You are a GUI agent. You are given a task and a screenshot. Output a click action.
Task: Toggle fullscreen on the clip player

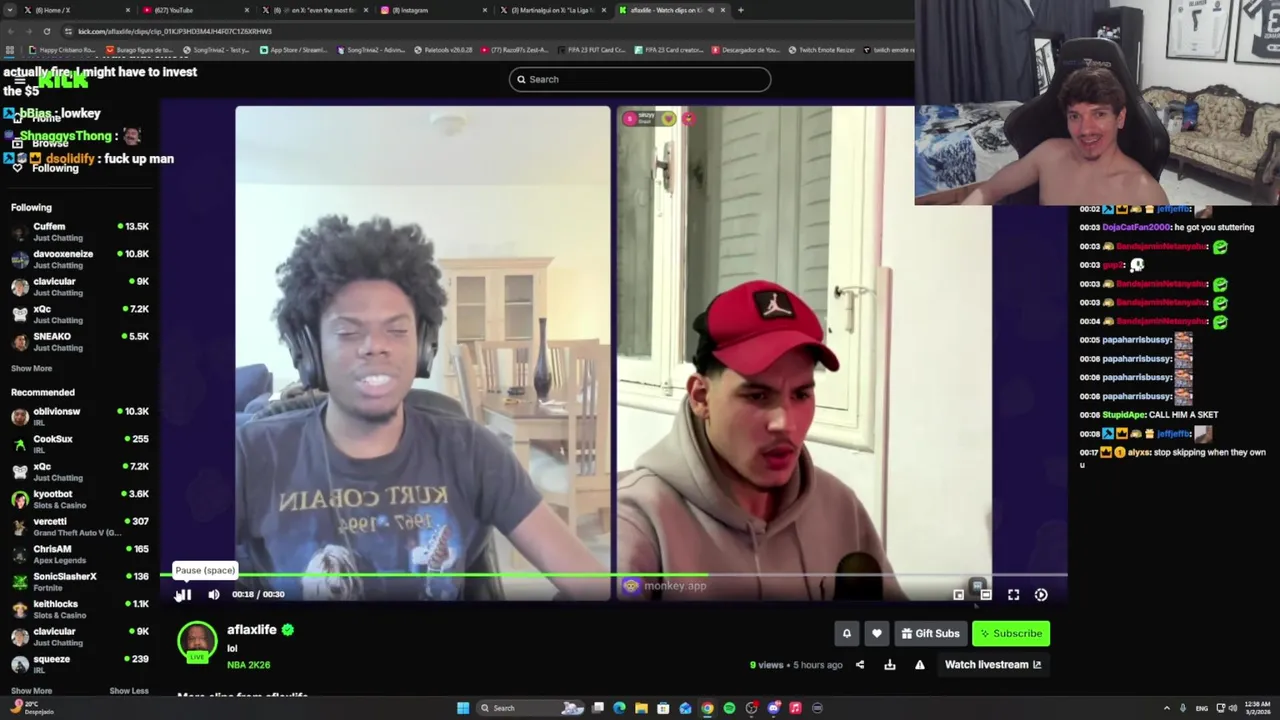click(1013, 595)
